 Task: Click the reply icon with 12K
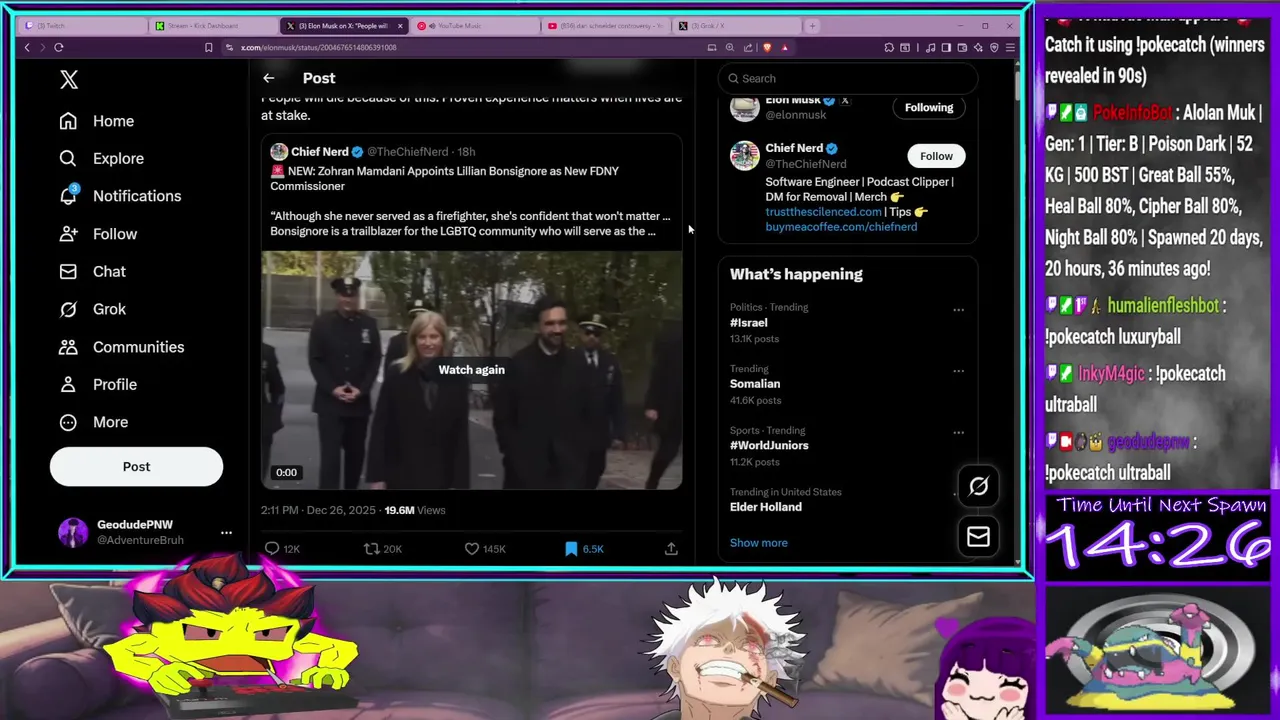pyautogui.click(x=272, y=549)
